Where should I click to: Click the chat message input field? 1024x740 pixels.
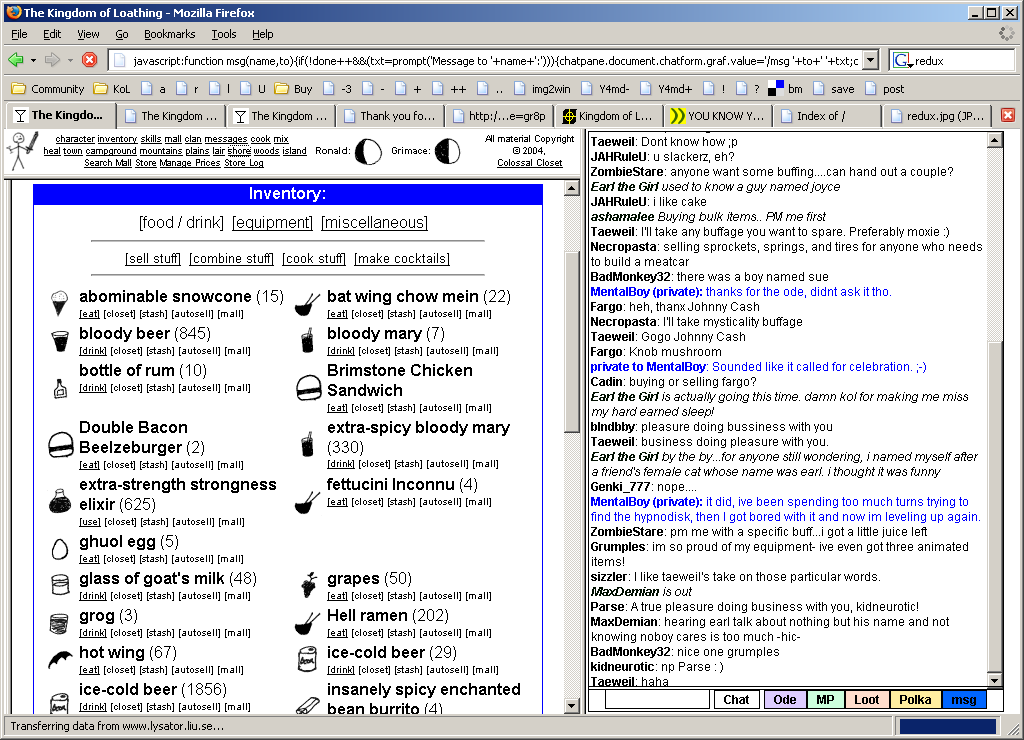coord(657,700)
